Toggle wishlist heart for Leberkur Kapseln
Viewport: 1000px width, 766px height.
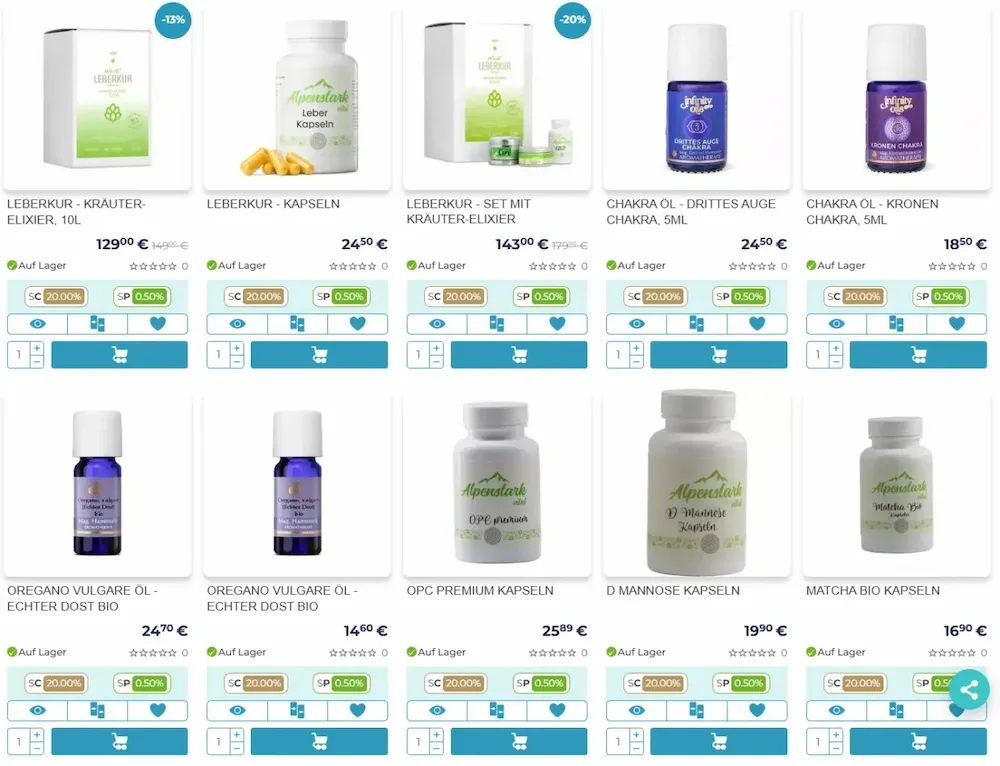point(357,324)
